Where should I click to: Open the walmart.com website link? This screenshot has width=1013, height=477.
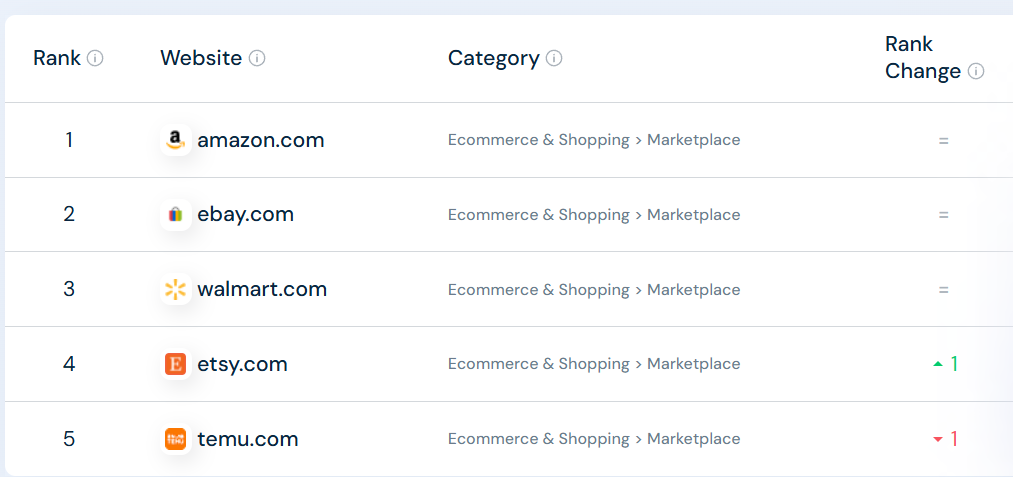(x=262, y=290)
